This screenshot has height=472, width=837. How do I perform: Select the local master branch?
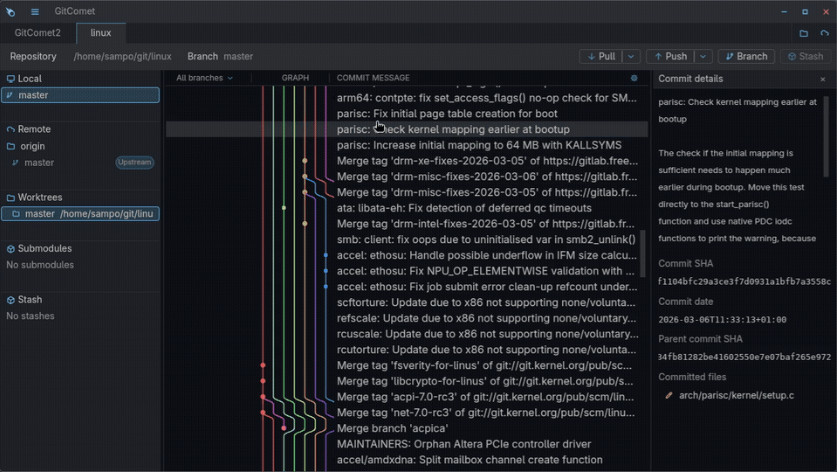81,95
